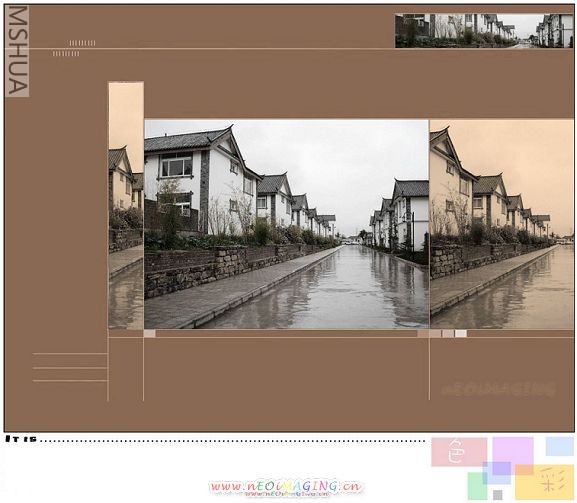The image size is (577, 503).
Task: Click the 'It is' text label
Action: click(21, 439)
